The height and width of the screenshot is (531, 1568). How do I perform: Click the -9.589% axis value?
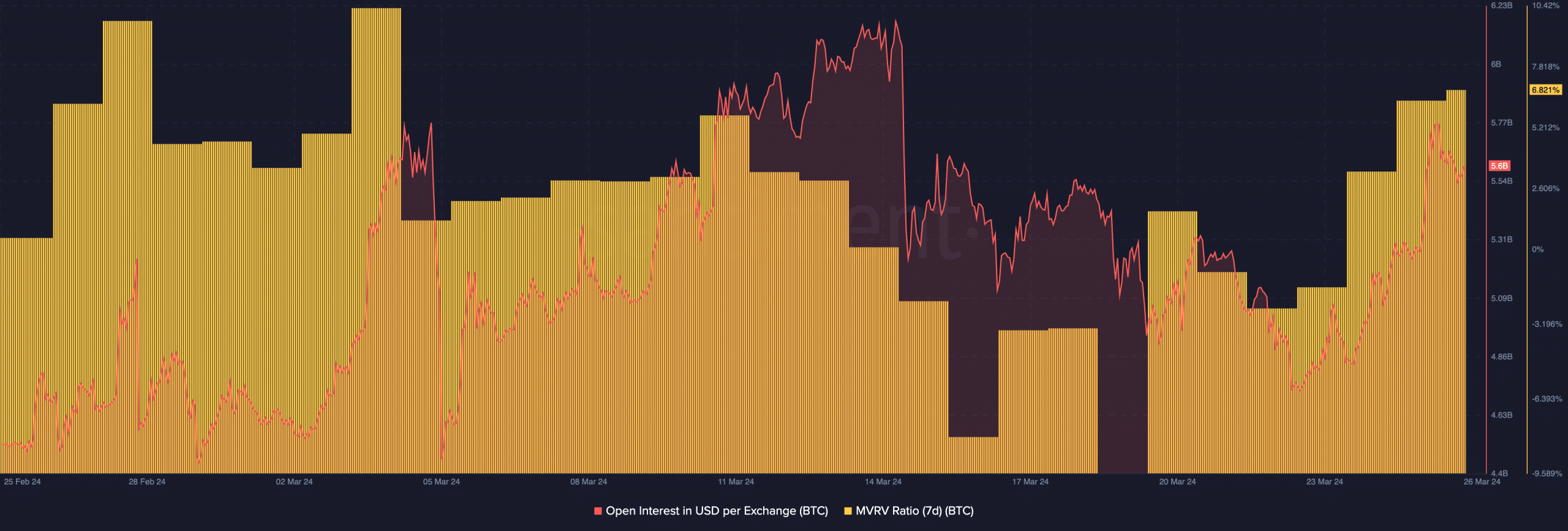1547,473
